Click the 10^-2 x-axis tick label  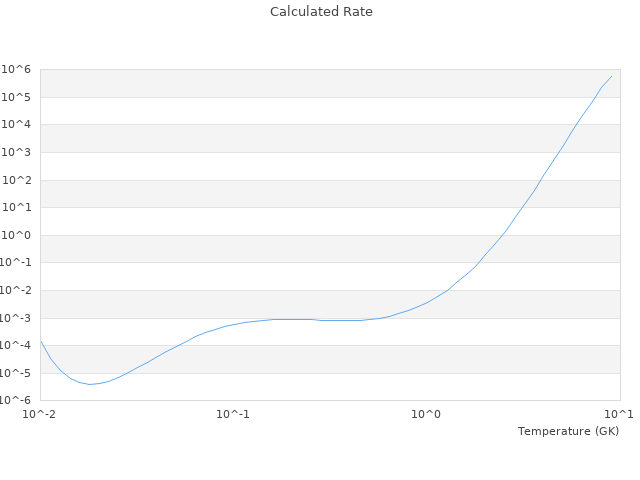(40, 413)
